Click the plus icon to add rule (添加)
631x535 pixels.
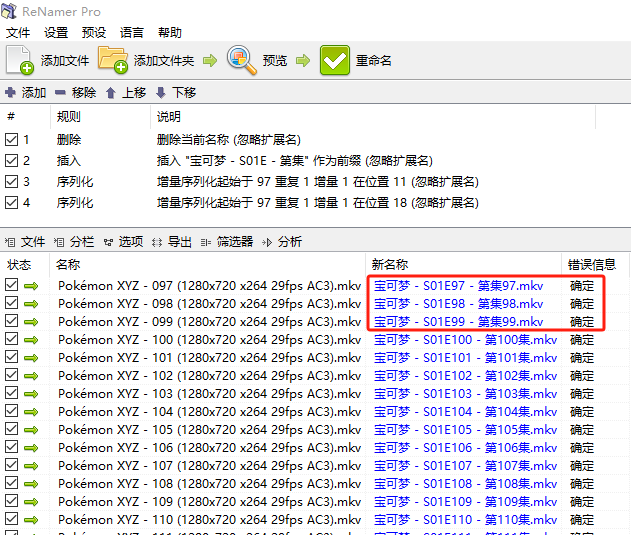click(11, 92)
